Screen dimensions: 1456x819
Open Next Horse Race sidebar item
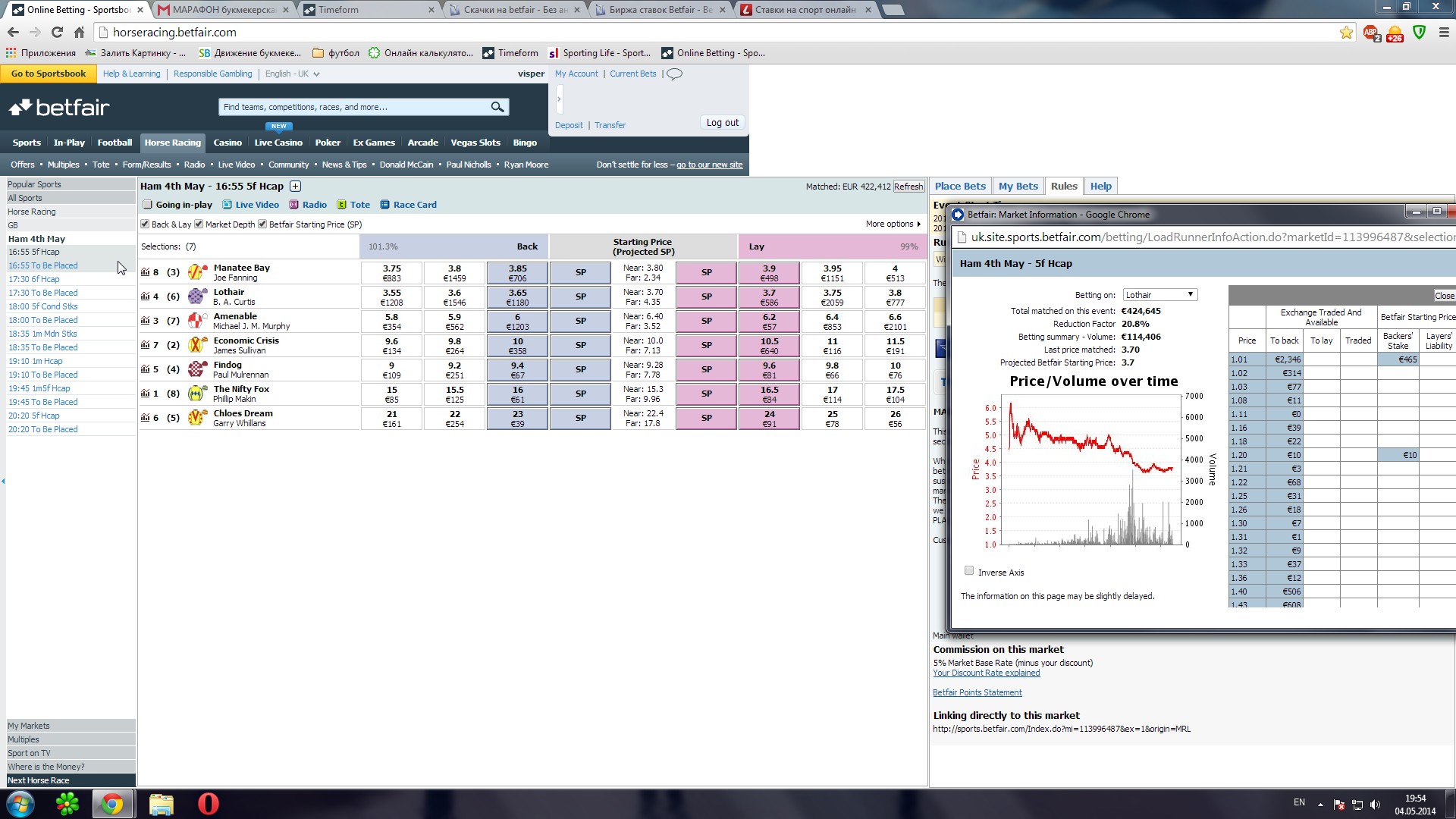[x=71, y=780]
